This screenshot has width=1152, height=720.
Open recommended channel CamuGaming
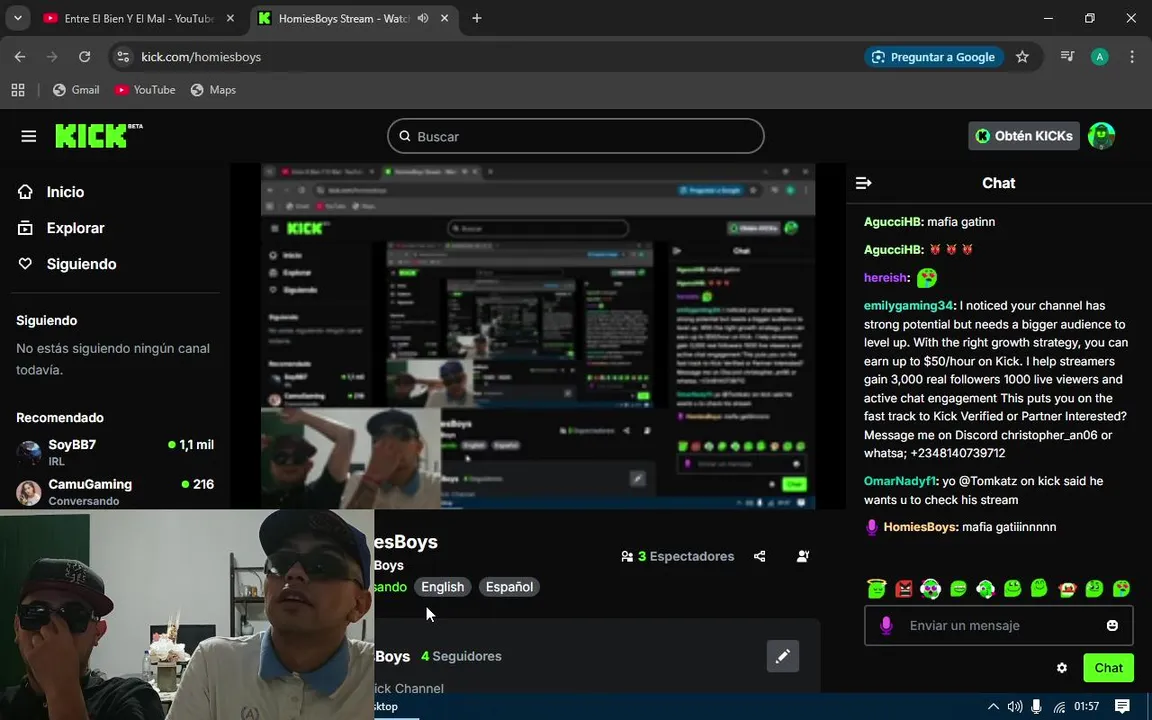[x=115, y=492]
